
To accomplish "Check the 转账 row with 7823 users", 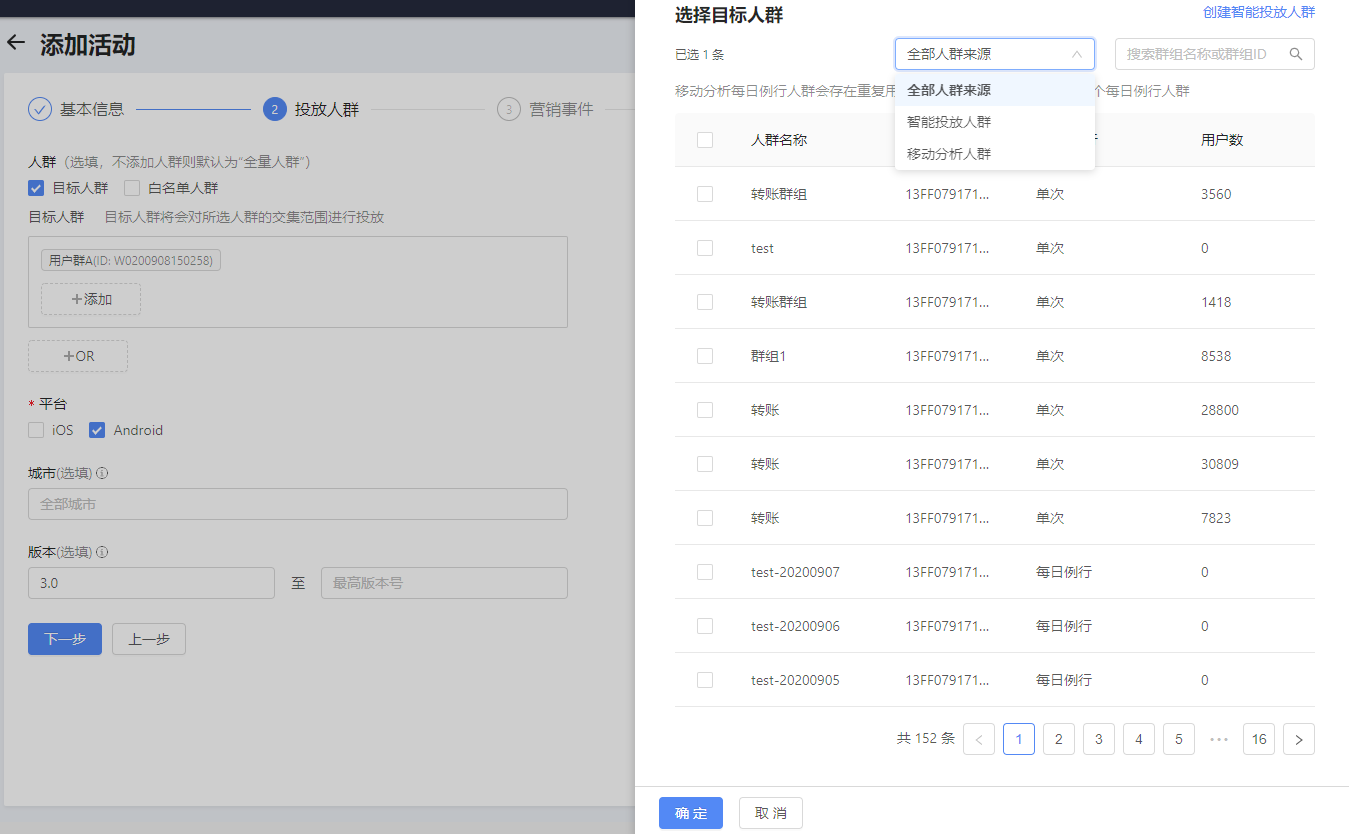I will tap(705, 518).
